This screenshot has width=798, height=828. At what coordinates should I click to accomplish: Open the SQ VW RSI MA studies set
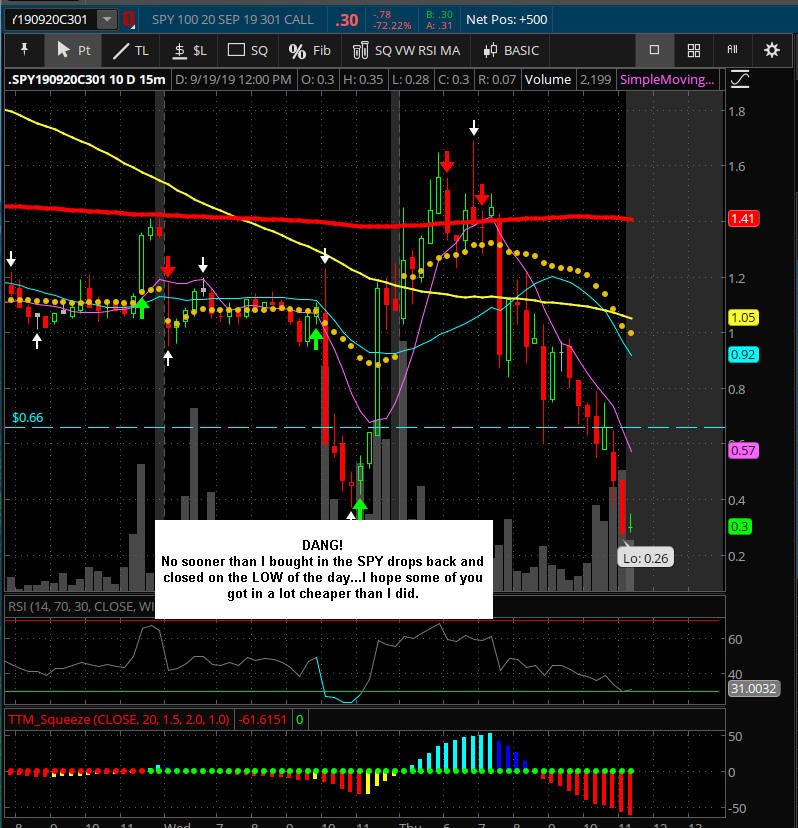point(406,51)
